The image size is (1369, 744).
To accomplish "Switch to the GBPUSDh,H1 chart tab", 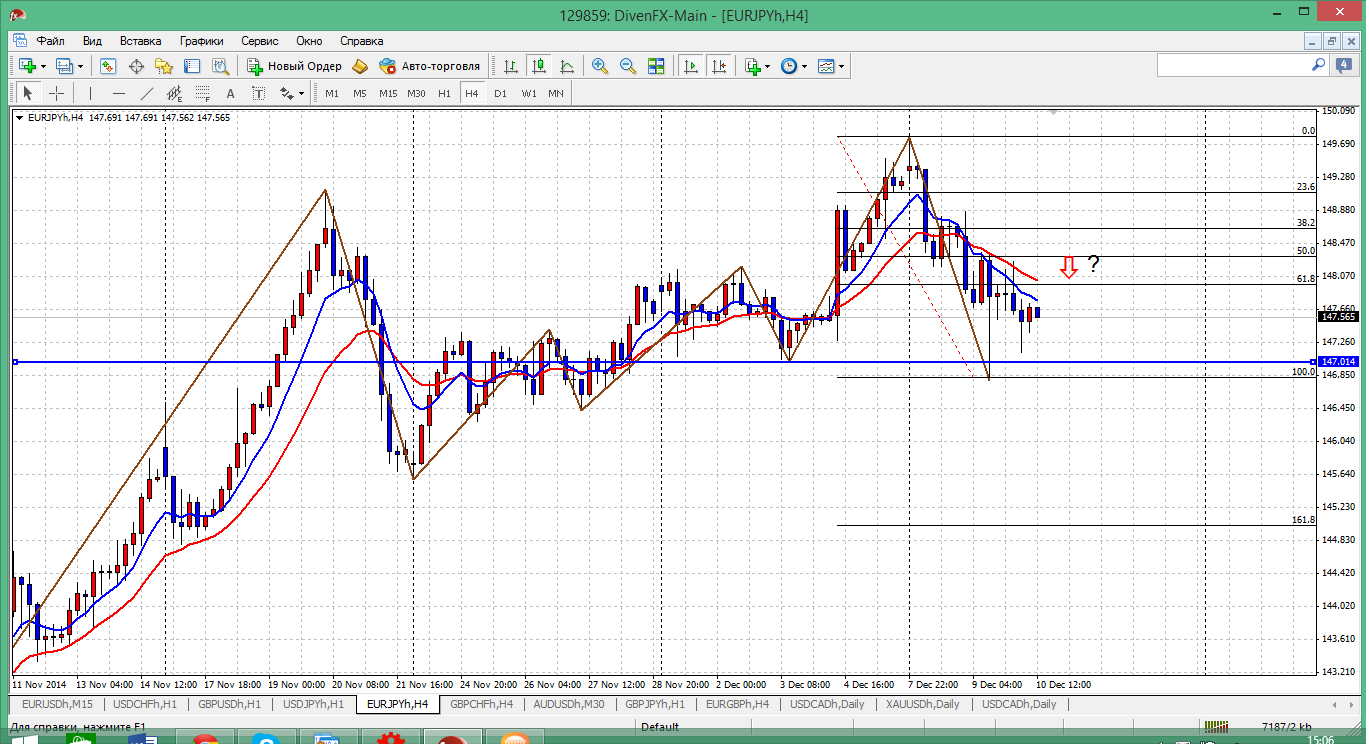I will [x=229, y=704].
